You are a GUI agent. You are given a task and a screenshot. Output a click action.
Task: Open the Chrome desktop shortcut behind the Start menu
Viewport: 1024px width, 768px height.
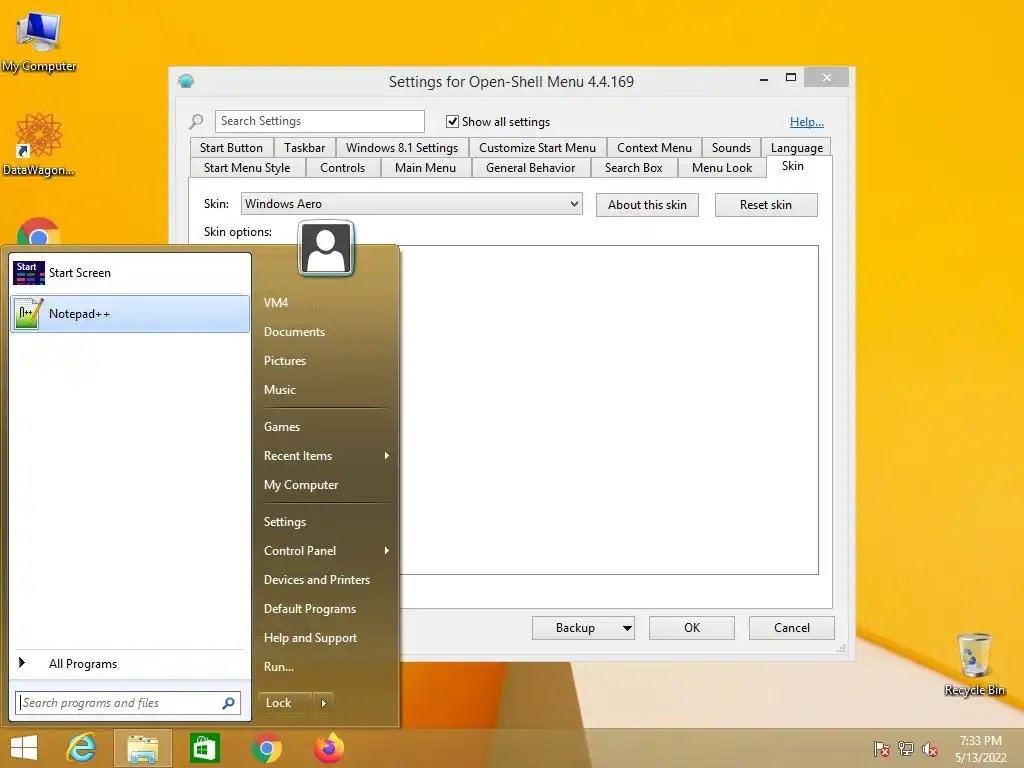point(39,232)
